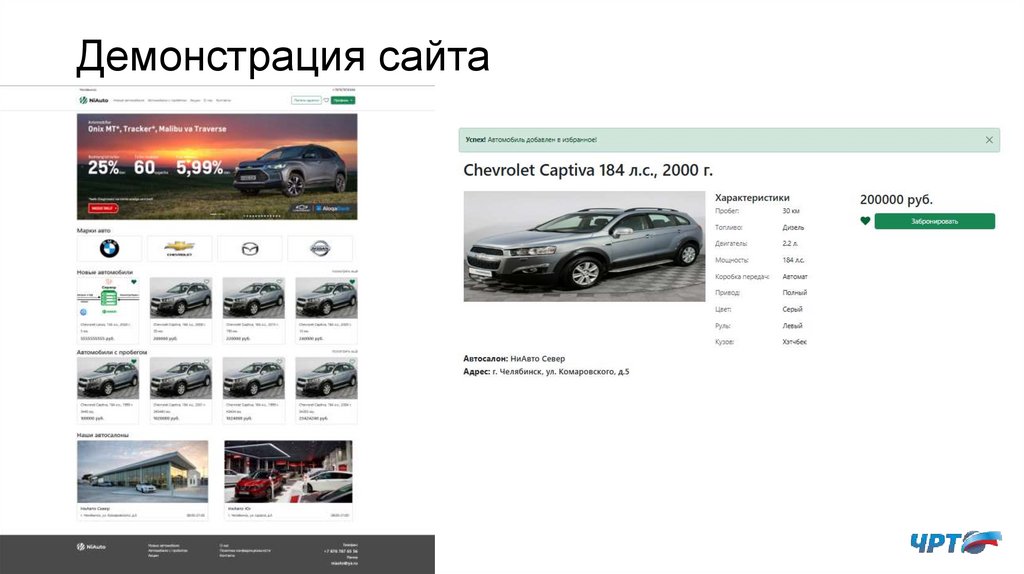
Task: Click the Onix MT Tracker promo banner image
Action: 217,167
